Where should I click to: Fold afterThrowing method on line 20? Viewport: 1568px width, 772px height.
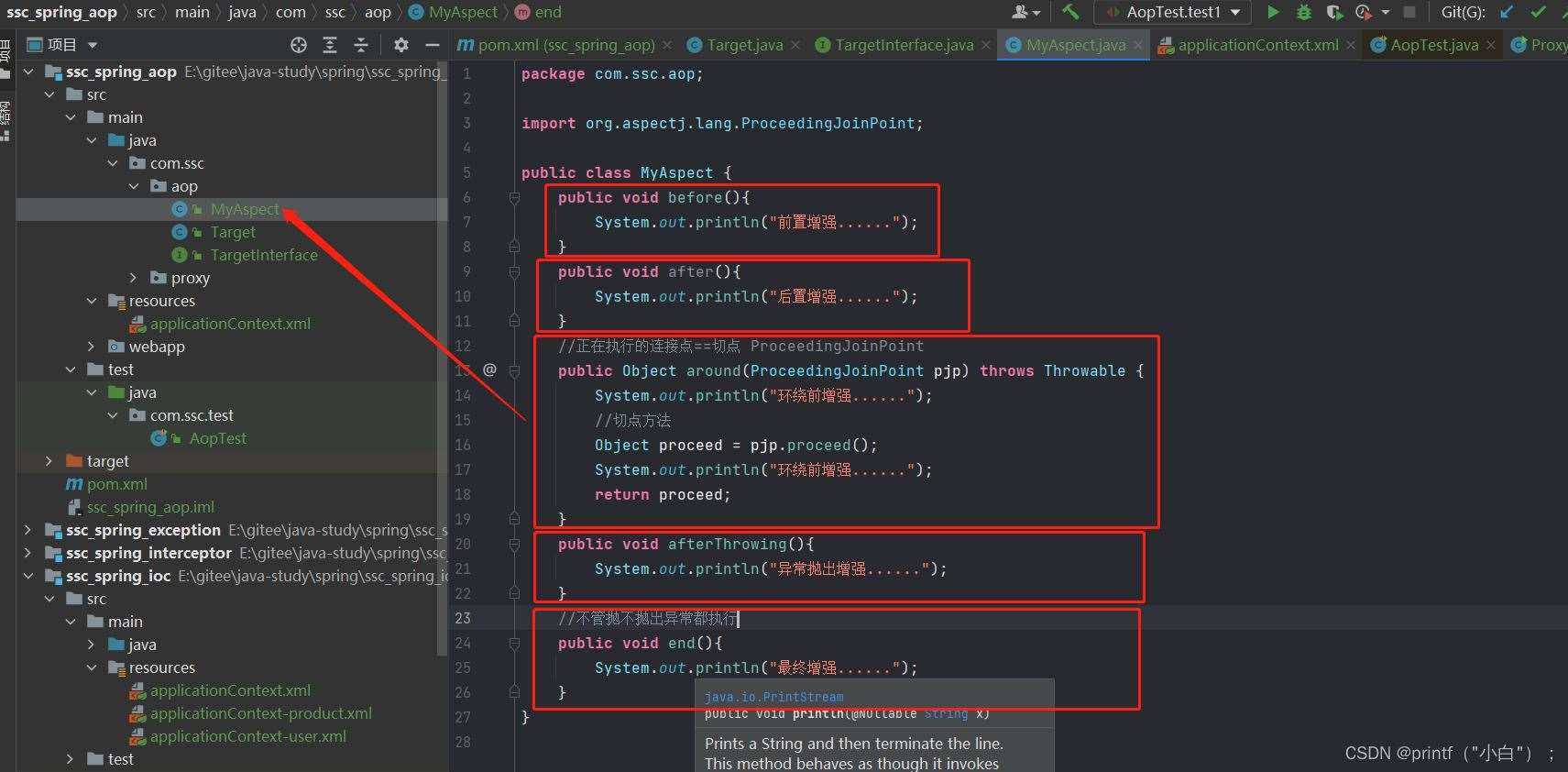click(x=514, y=544)
